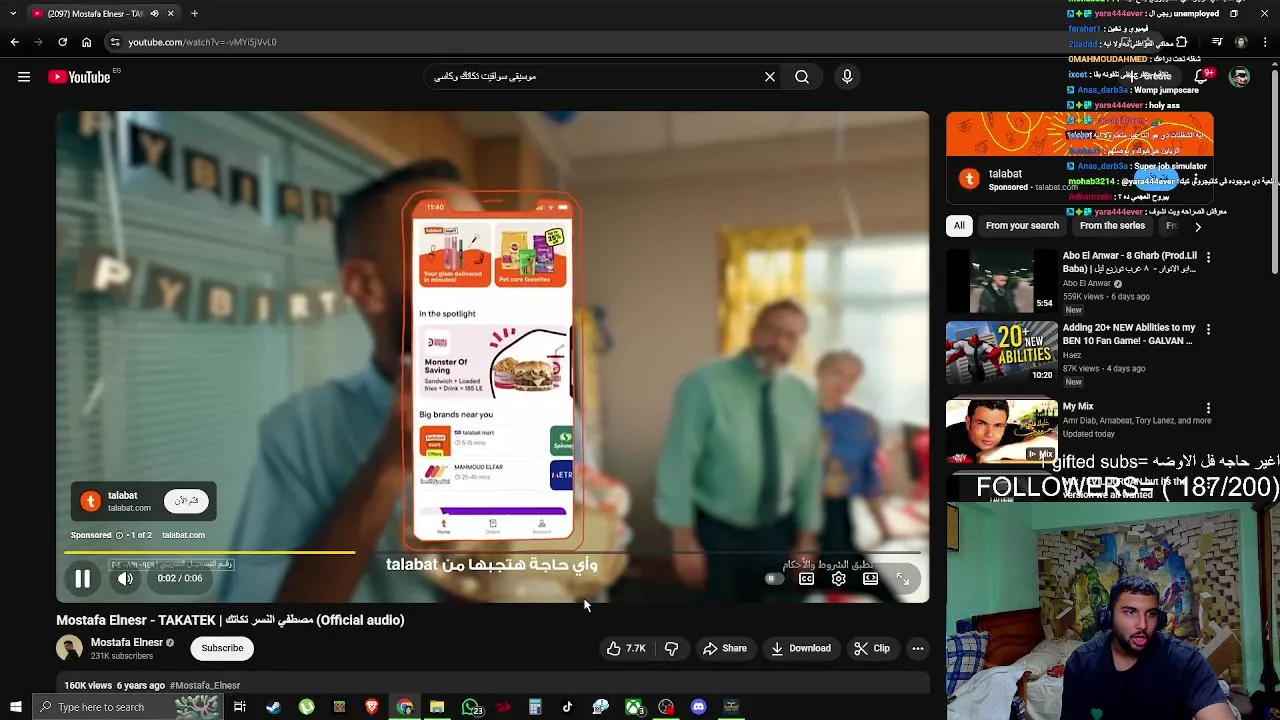Close the Mostafa Elnesr browser tab
Screen dimensions: 1280x720
(170, 13)
